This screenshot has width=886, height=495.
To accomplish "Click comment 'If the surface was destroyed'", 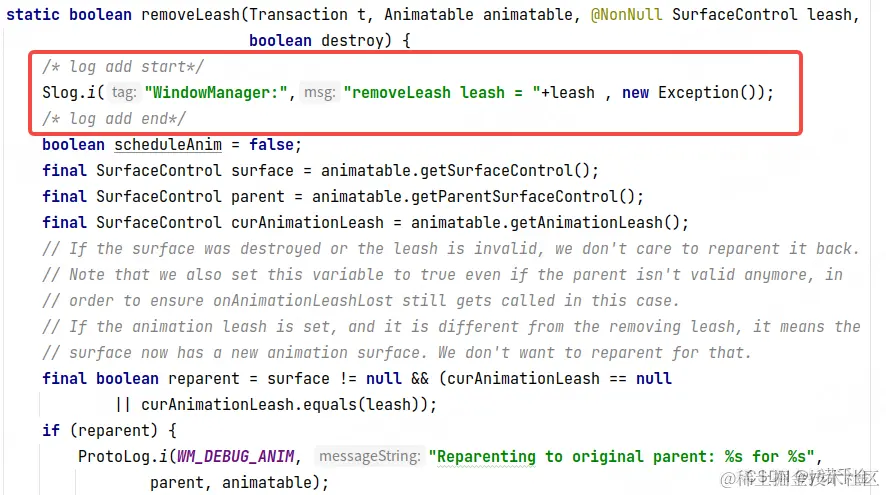I will coord(450,249).
